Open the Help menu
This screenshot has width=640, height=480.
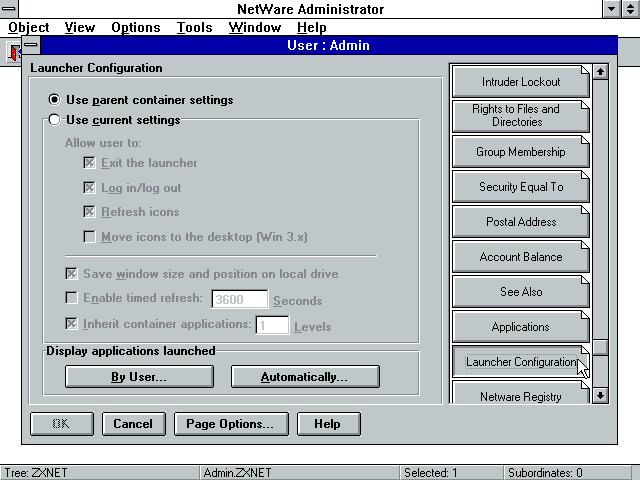pyautogui.click(x=311, y=27)
